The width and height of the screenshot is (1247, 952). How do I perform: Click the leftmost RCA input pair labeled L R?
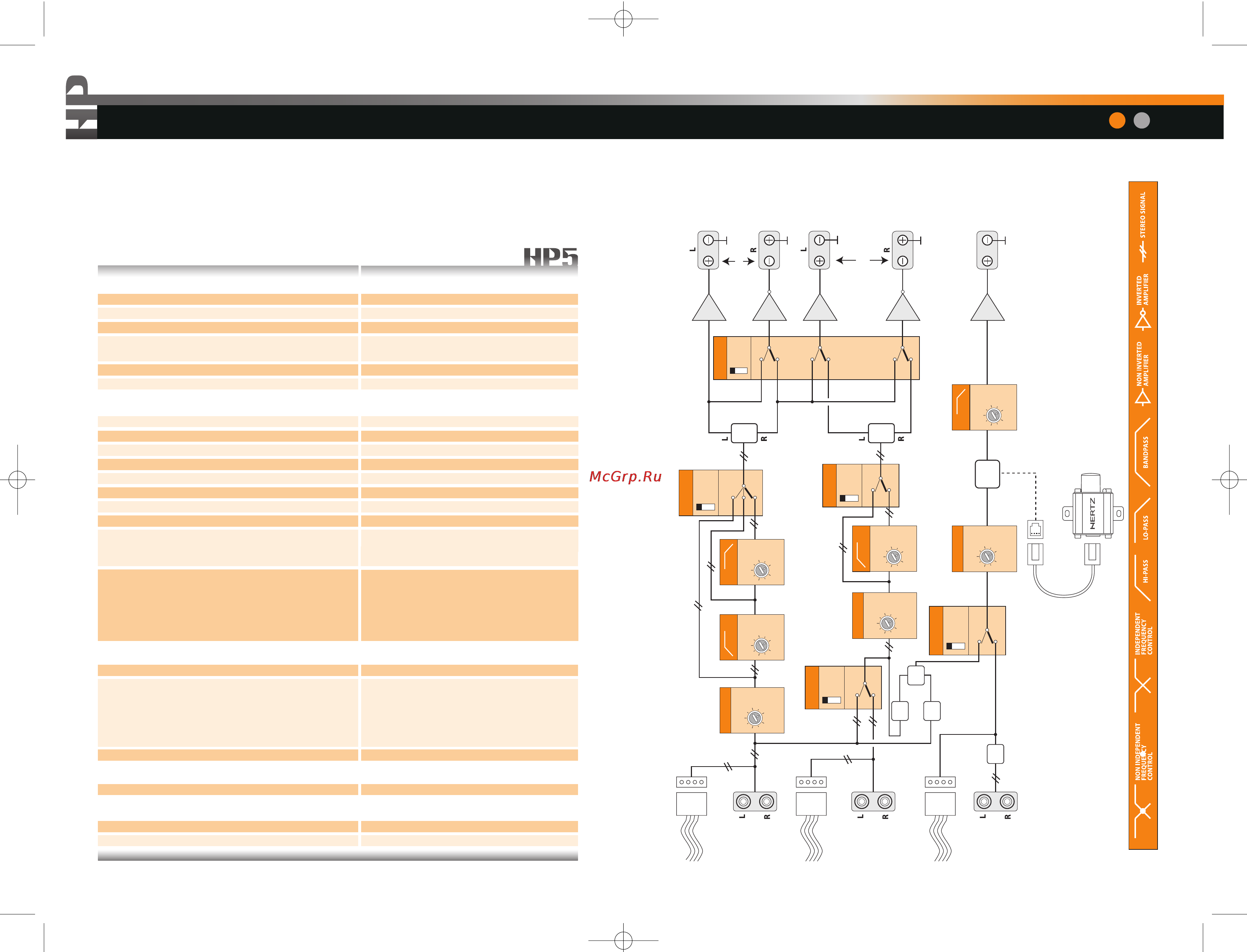(755, 801)
